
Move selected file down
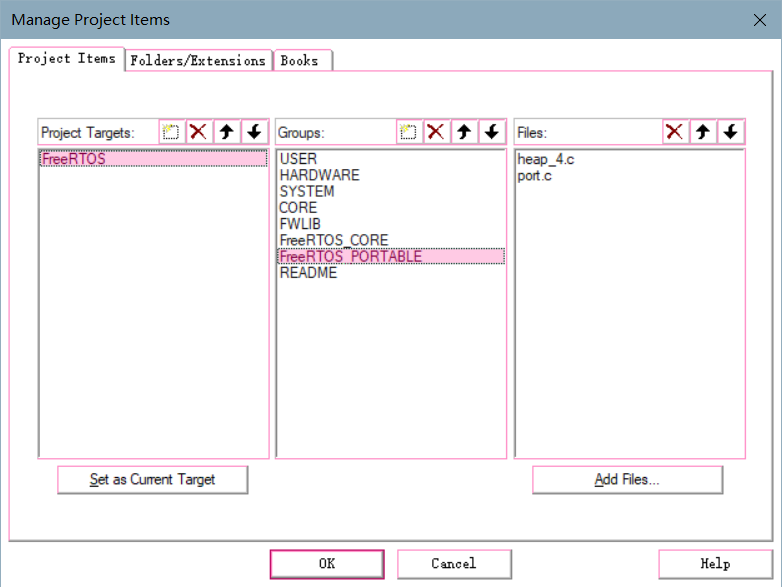click(731, 132)
